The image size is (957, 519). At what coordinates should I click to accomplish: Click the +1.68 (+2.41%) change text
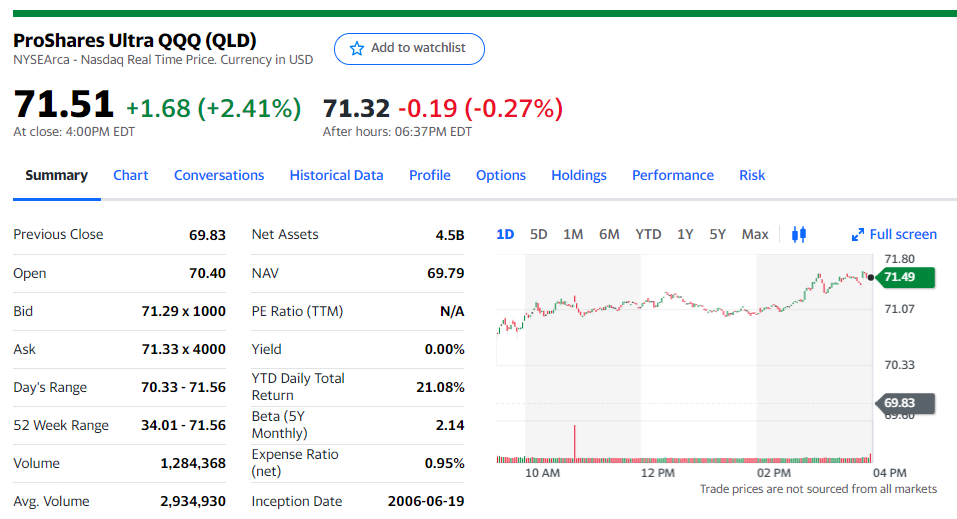point(214,109)
